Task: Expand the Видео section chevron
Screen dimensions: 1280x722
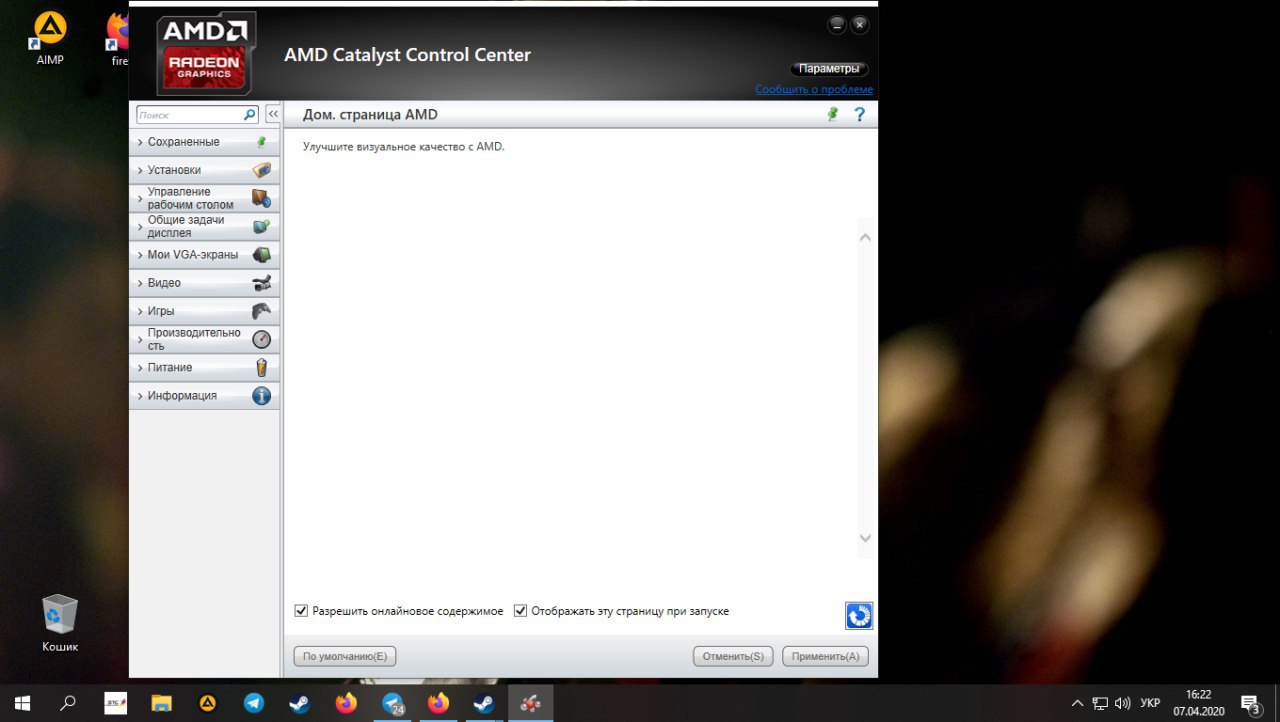Action: 140,283
